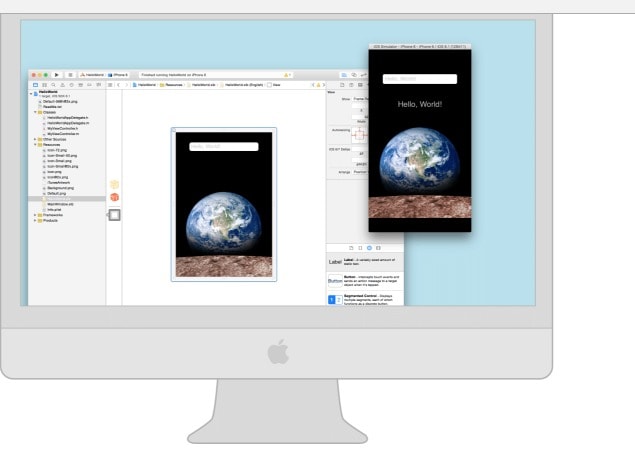Viewport: 635px width, 452px height.
Task: Open the Quick Help inspector tab
Action: 351,85
